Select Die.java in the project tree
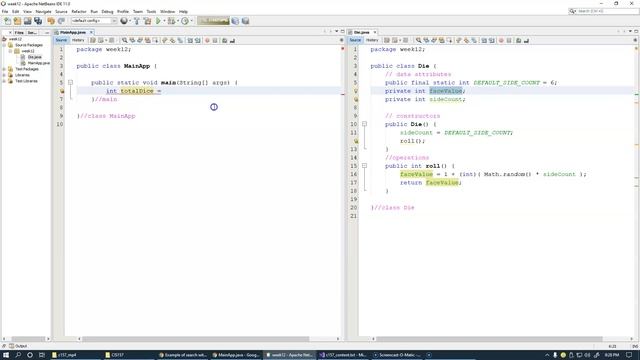Image resolution: width=640 pixels, height=360 pixels. pyautogui.click(x=34, y=57)
